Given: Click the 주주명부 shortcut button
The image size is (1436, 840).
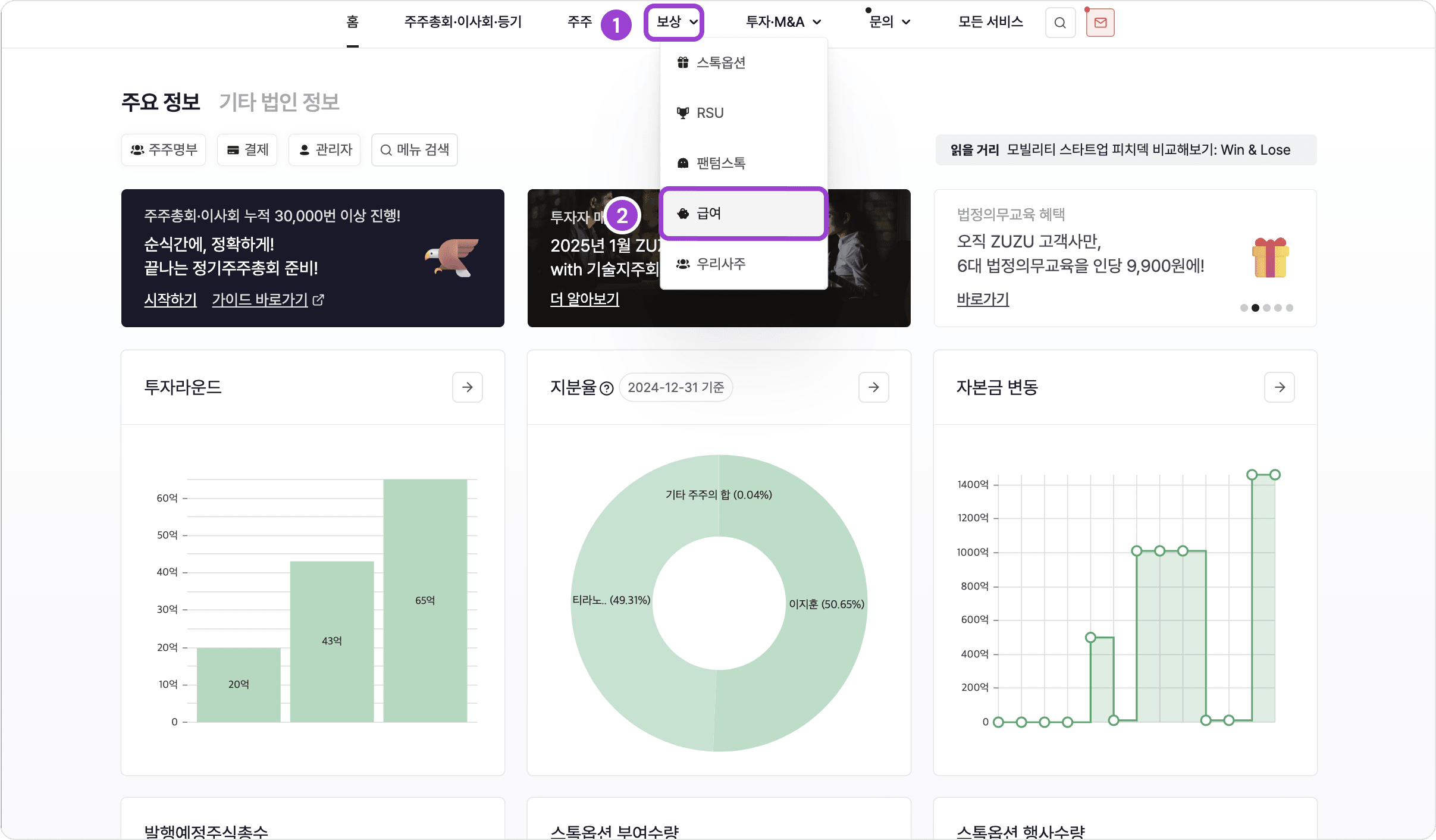Looking at the screenshot, I should [x=164, y=150].
